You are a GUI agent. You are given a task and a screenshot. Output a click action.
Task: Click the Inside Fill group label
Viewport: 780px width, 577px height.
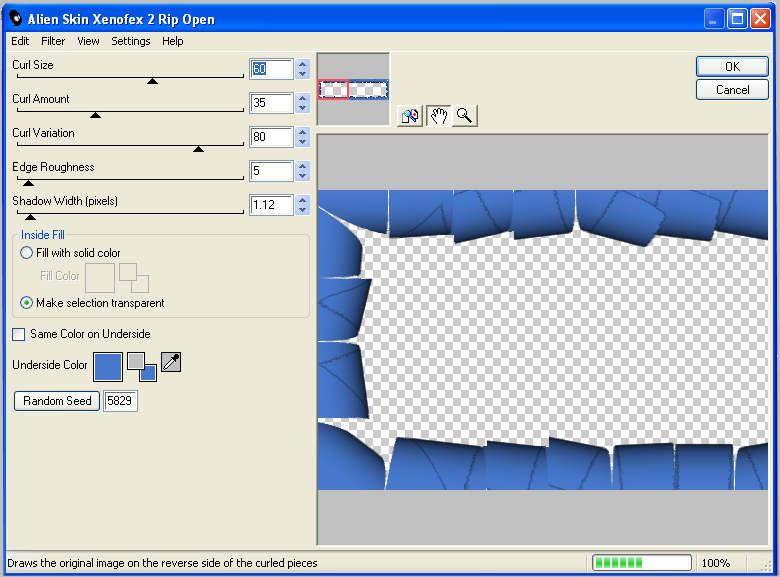click(43, 235)
